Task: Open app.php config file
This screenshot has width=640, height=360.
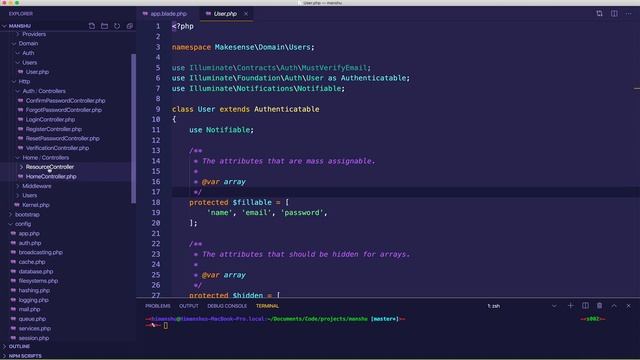Action: (x=29, y=233)
